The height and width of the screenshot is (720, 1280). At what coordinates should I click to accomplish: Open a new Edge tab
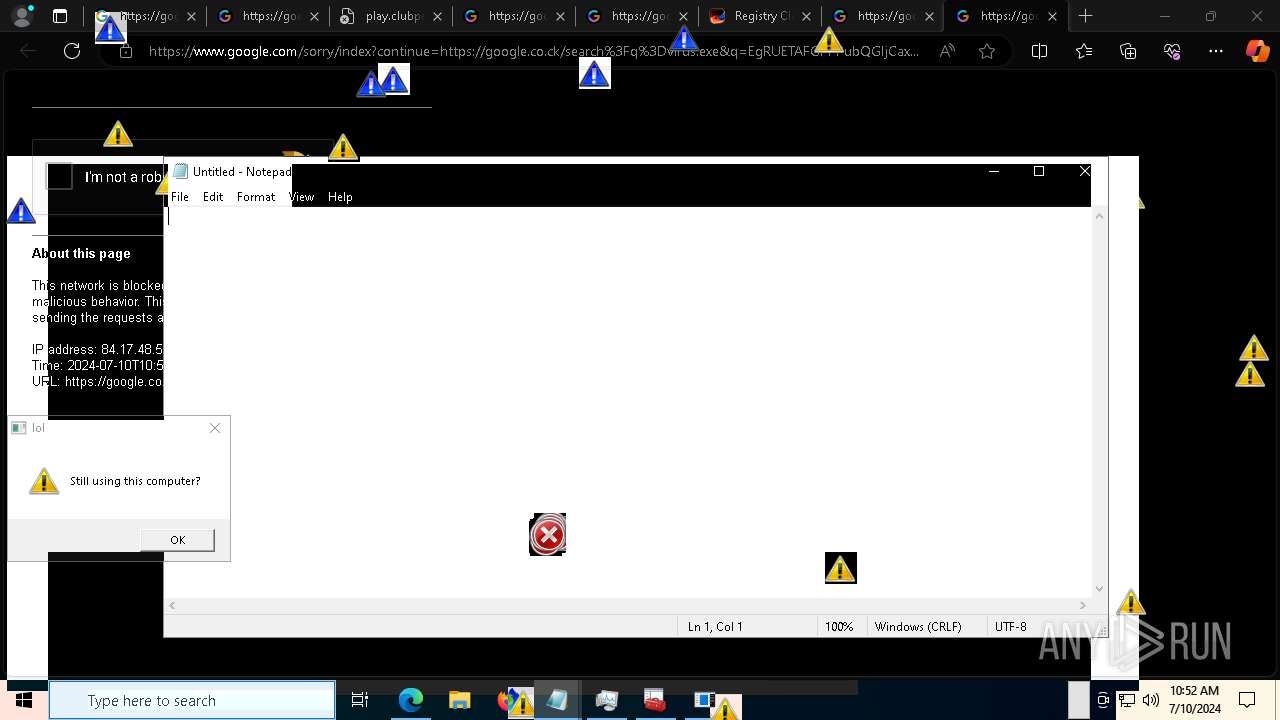[1086, 16]
